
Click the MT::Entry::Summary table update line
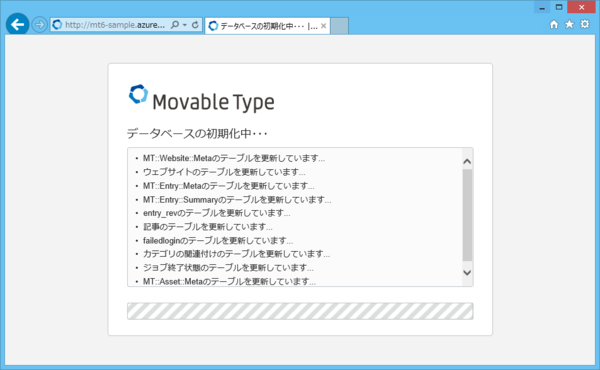pyautogui.click(x=237, y=200)
